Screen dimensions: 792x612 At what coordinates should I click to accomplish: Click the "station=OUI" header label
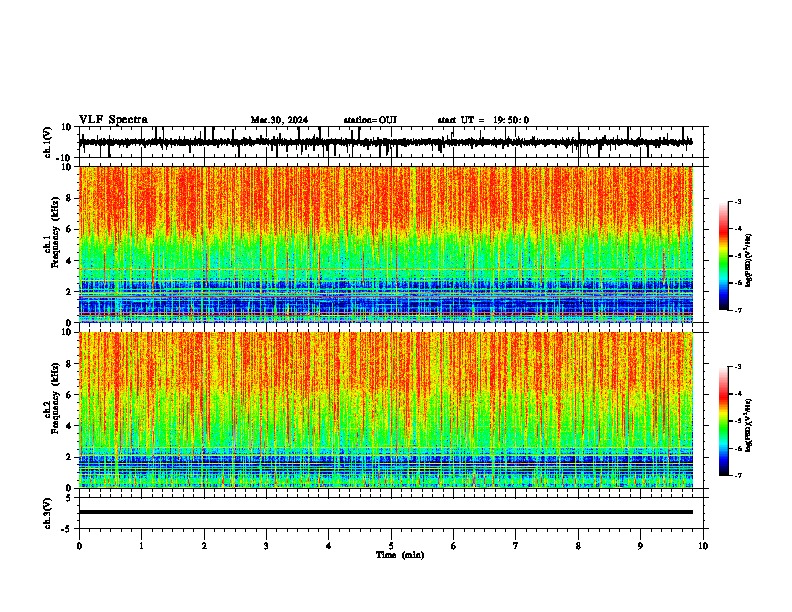point(370,120)
